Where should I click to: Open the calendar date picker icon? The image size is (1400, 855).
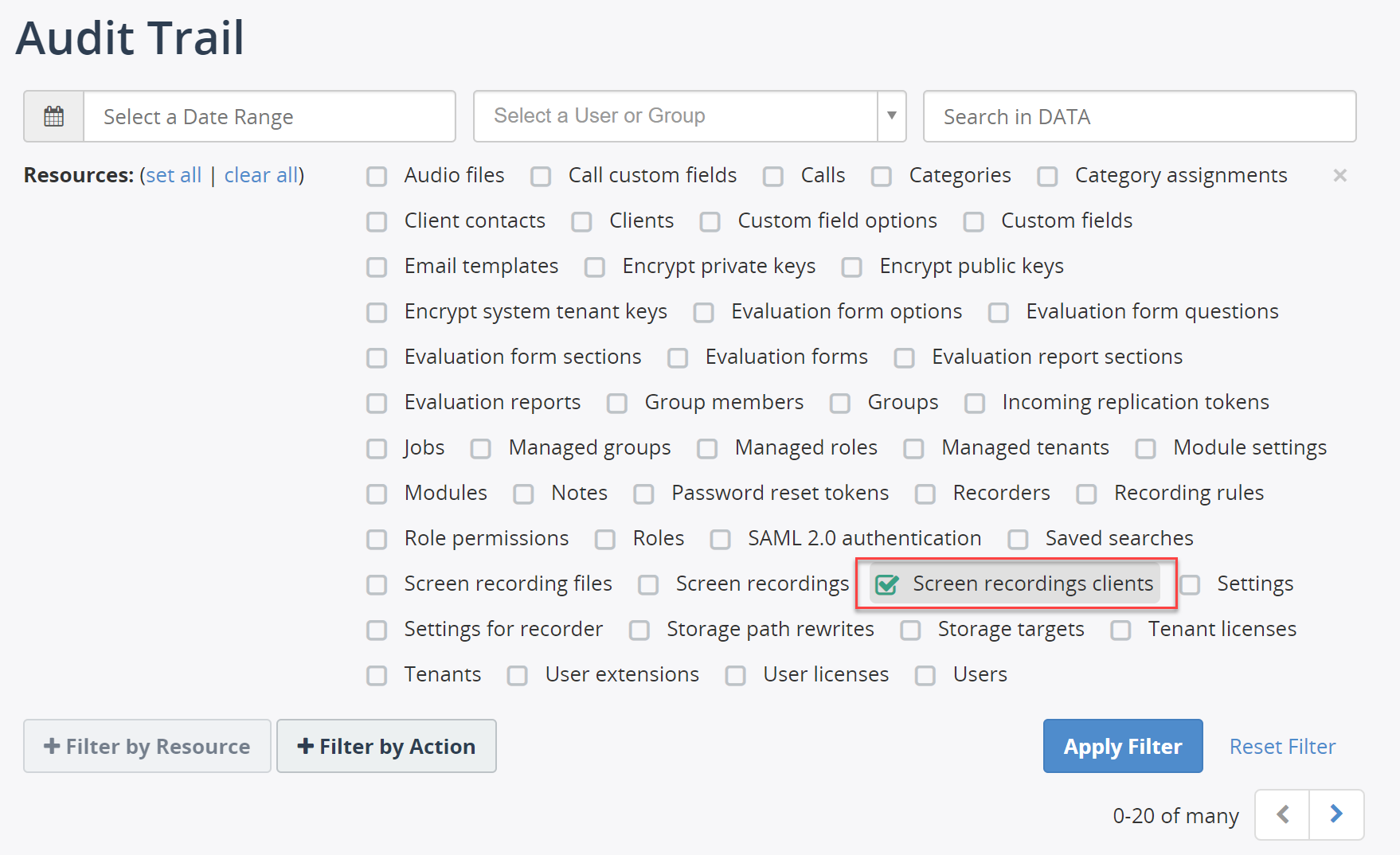click(x=53, y=116)
